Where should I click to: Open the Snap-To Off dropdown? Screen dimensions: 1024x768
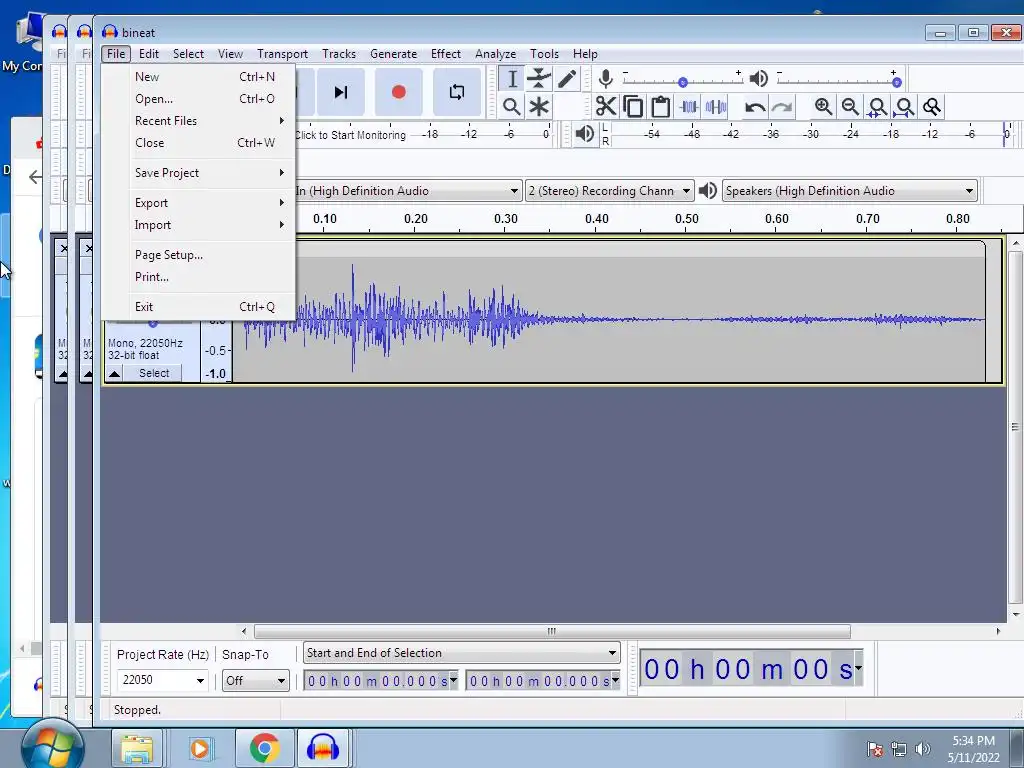[255, 680]
